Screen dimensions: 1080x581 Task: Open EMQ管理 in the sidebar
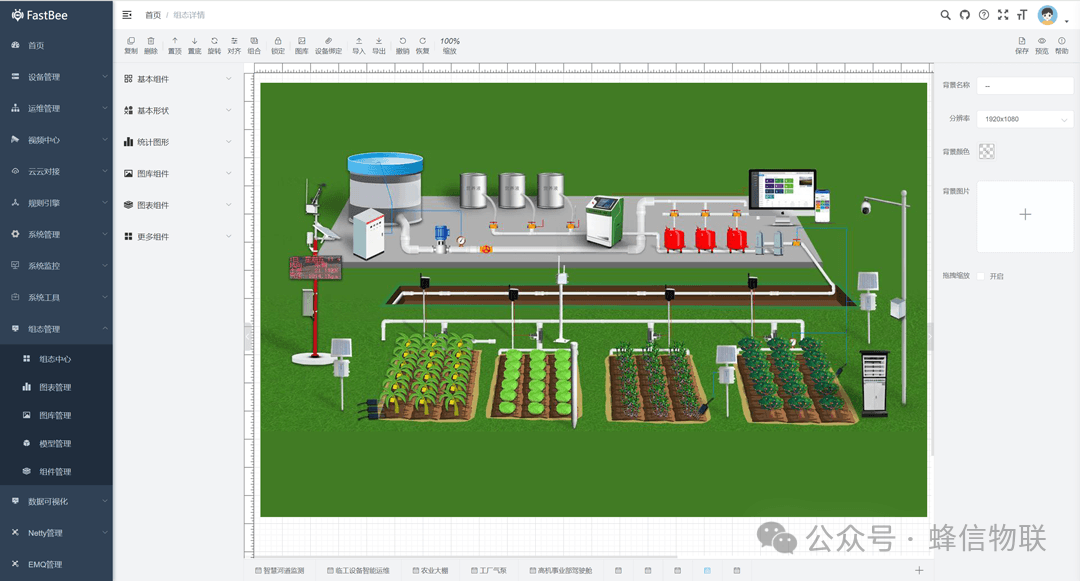pos(56,564)
